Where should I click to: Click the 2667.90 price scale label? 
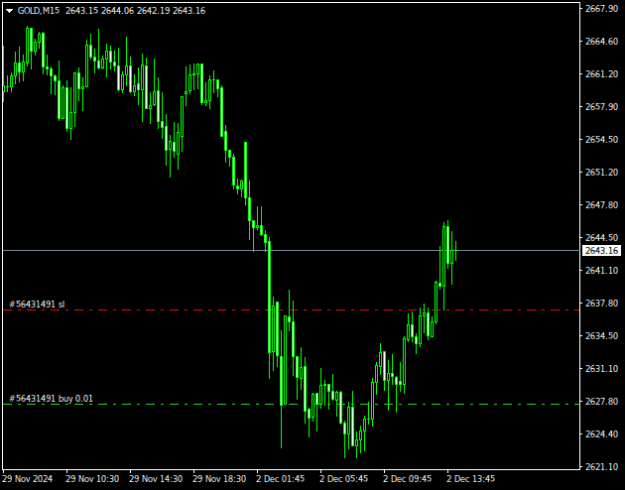pyautogui.click(x=601, y=9)
